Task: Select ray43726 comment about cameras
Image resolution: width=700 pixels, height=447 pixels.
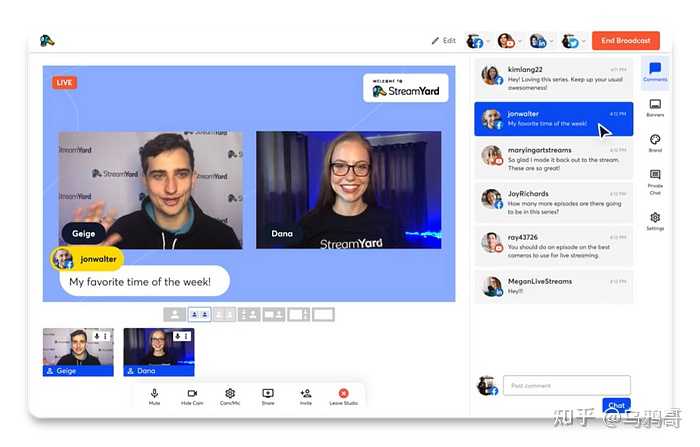Action: tap(554, 246)
